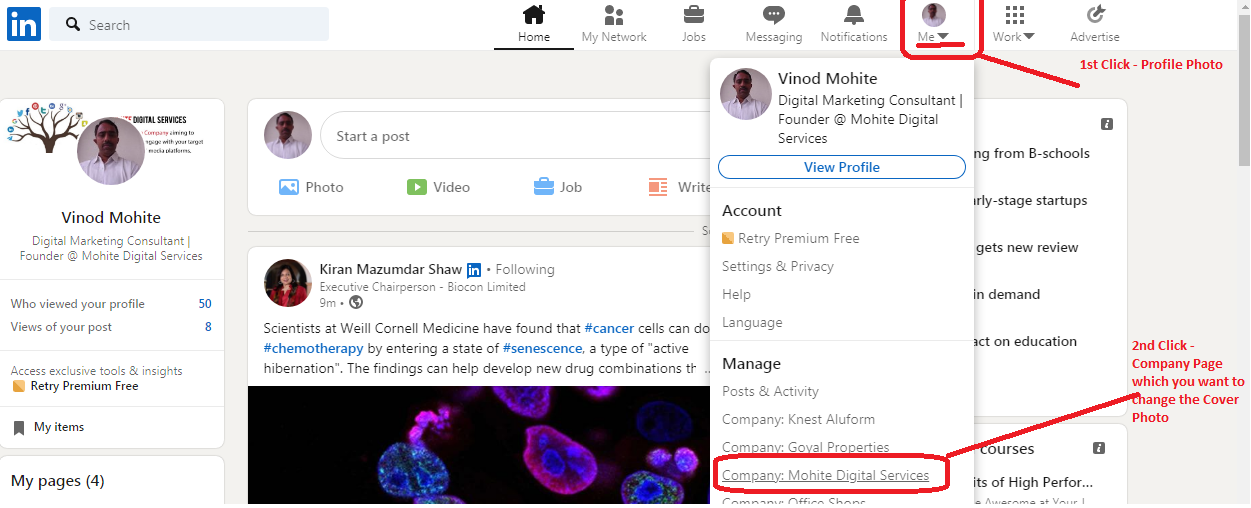
Task: Go to the Home tab
Action: 534,25
